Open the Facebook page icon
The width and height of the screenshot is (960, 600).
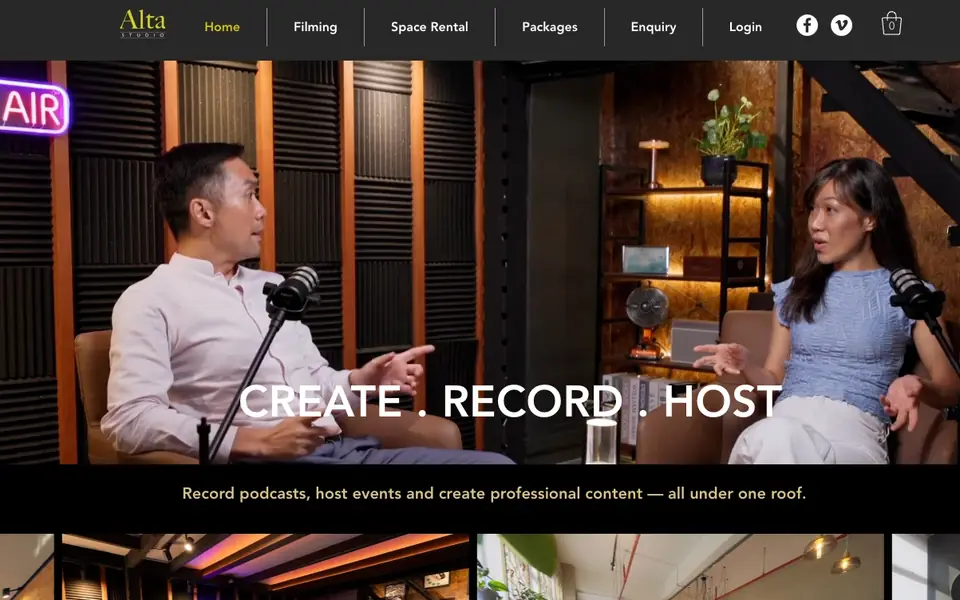pyautogui.click(x=807, y=25)
